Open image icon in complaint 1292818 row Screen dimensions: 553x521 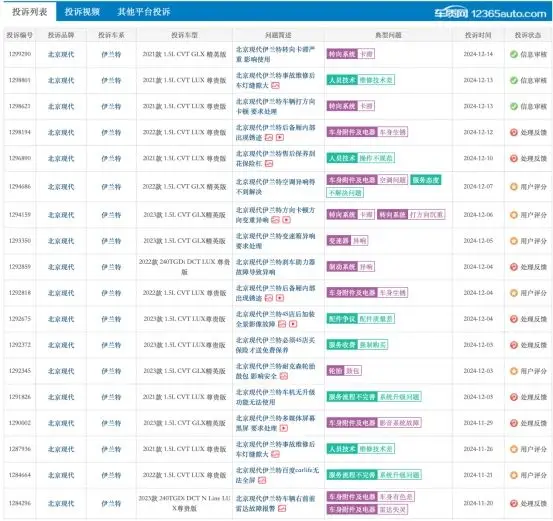pos(269,298)
